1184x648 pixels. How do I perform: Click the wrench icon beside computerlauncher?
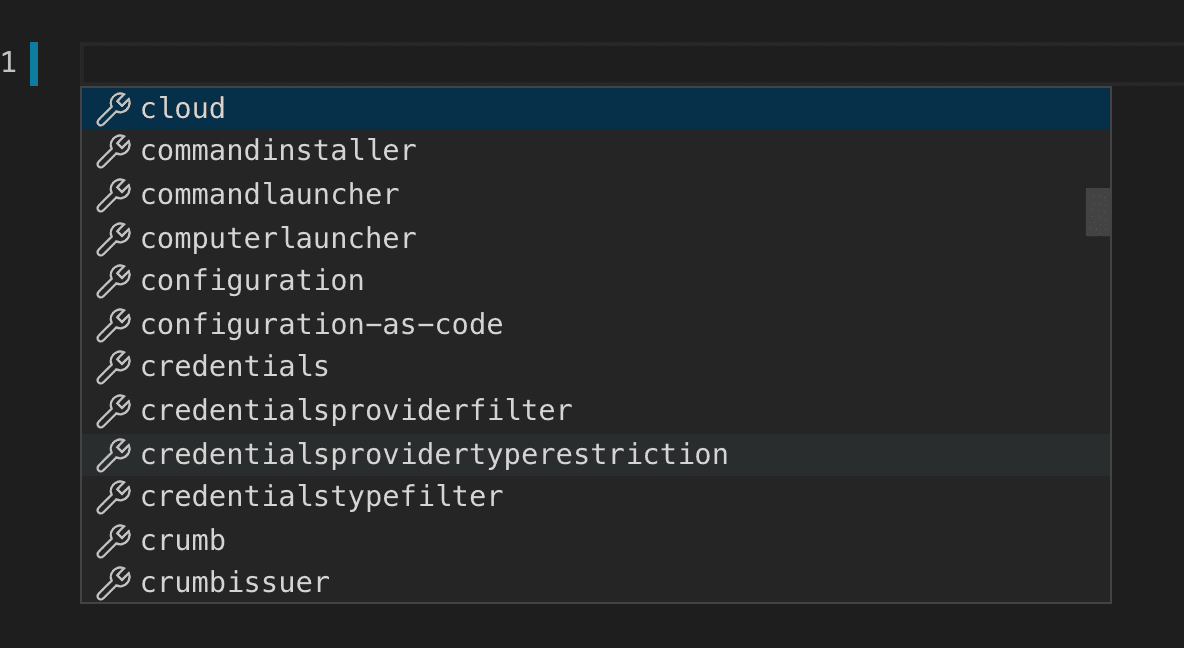112,238
